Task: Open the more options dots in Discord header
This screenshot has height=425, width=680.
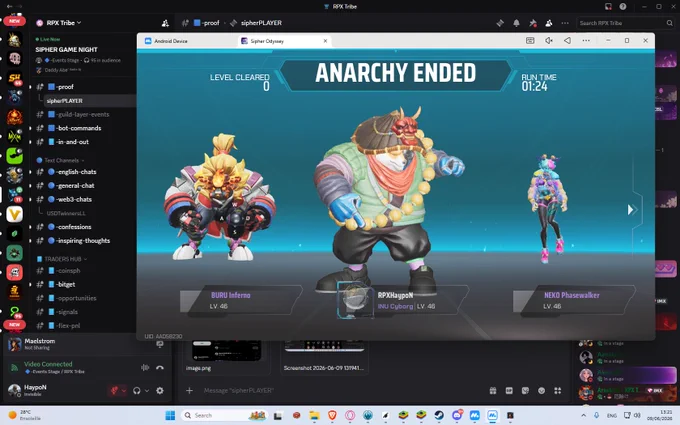Action: [565, 23]
